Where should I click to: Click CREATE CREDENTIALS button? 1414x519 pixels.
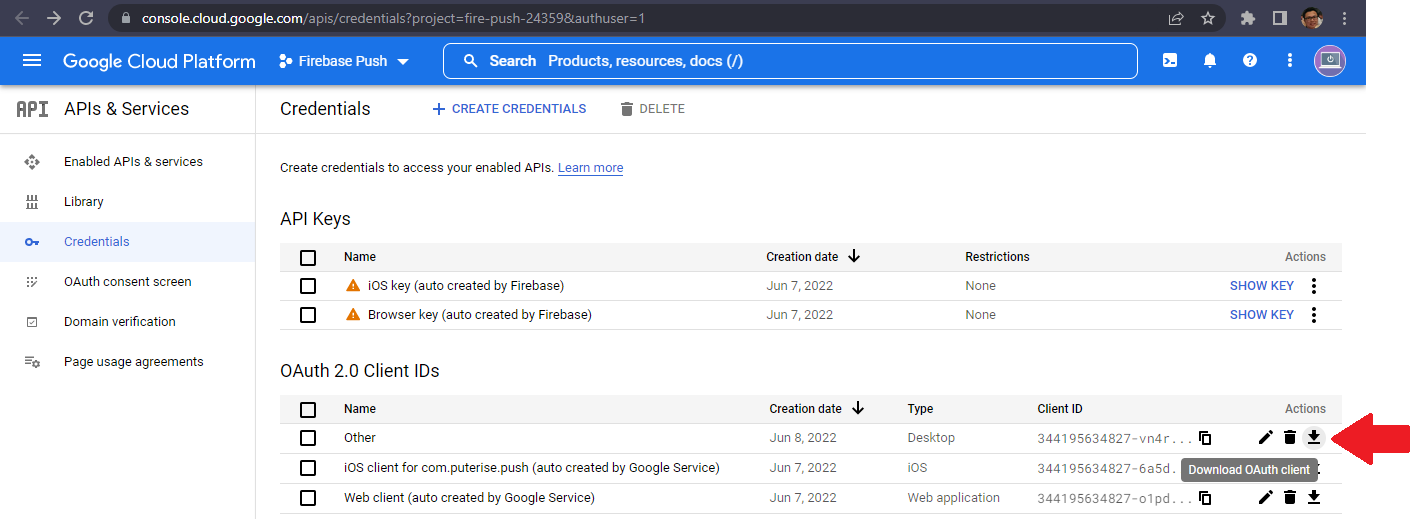(x=509, y=109)
